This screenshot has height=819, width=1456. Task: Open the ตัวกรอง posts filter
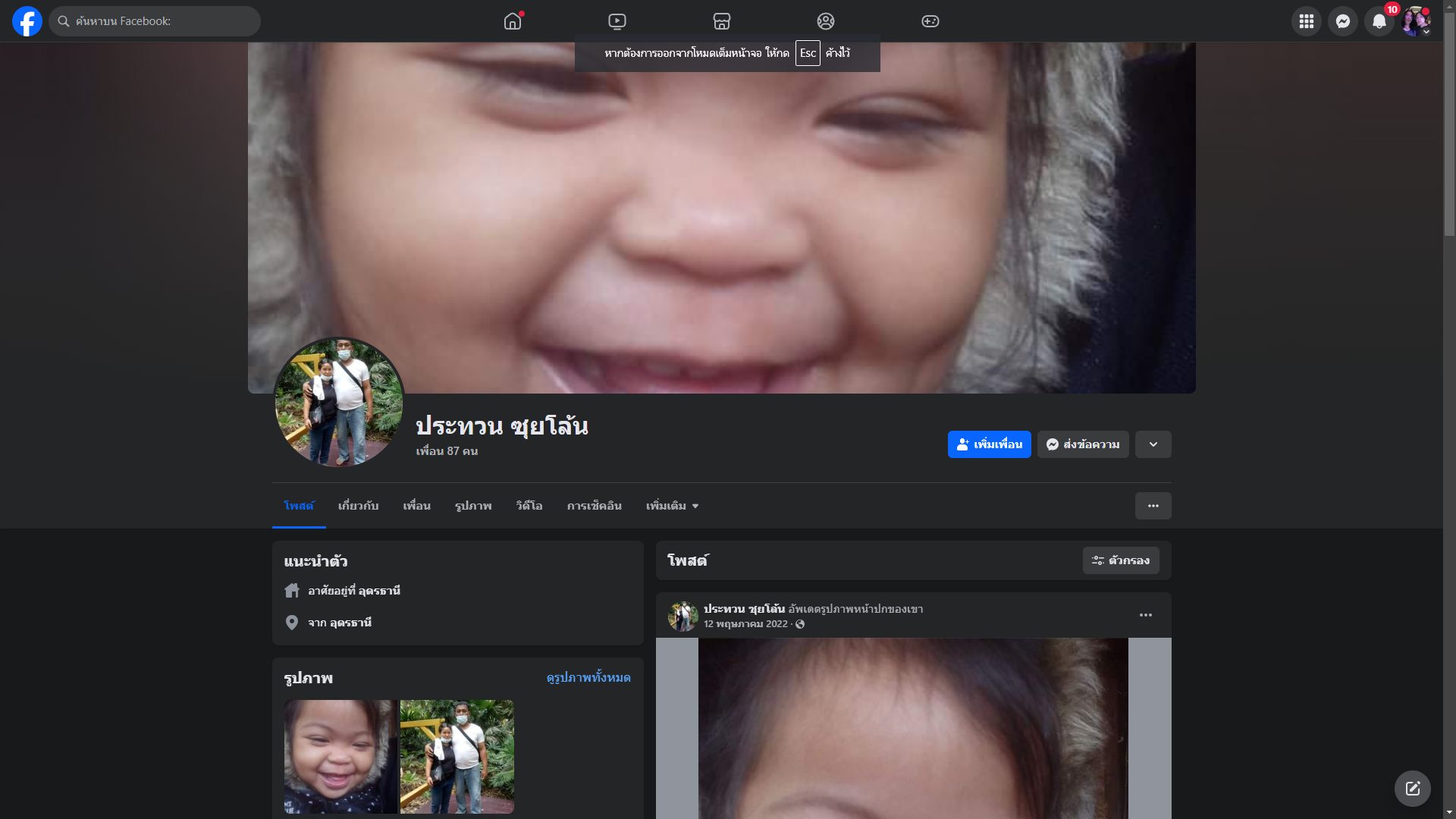(x=1120, y=560)
